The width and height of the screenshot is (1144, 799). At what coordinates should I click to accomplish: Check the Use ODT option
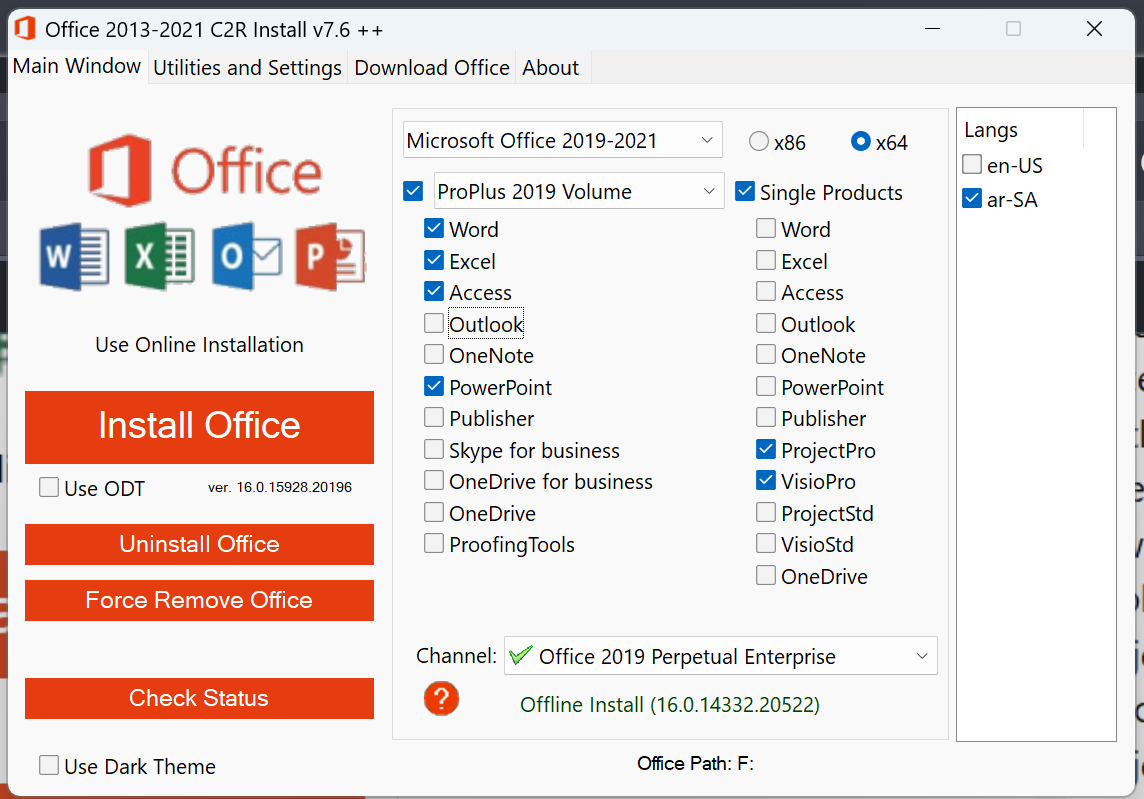[49, 488]
